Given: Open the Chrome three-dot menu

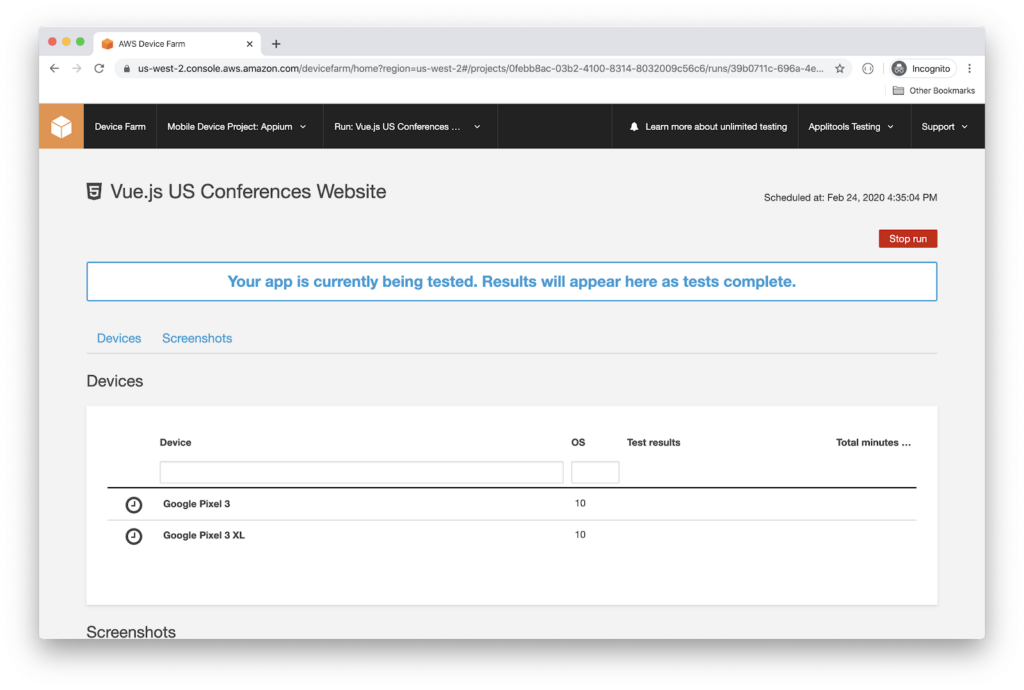Looking at the screenshot, I should point(969,69).
